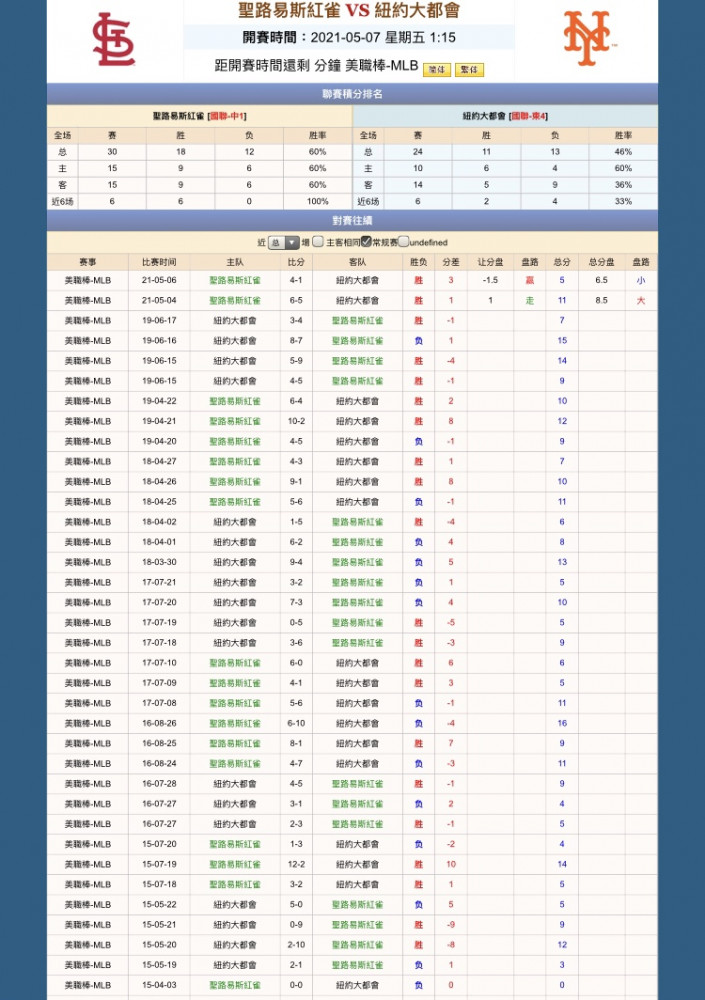Image resolution: width=705 pixels, height=1000 pixels.
Task: Switch to Traditional Chinese with 繁体 button
Action: click(470, 70)
